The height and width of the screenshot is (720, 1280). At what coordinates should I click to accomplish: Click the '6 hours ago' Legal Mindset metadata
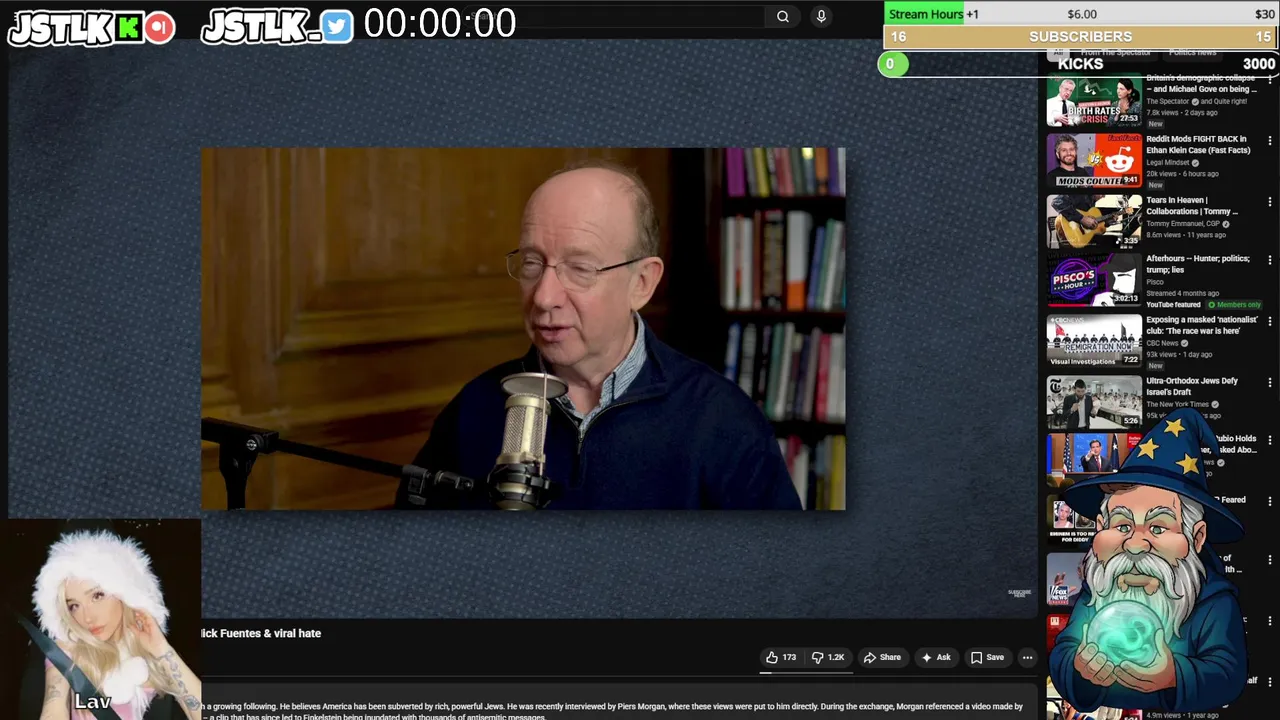click(x=1201, y=174)
